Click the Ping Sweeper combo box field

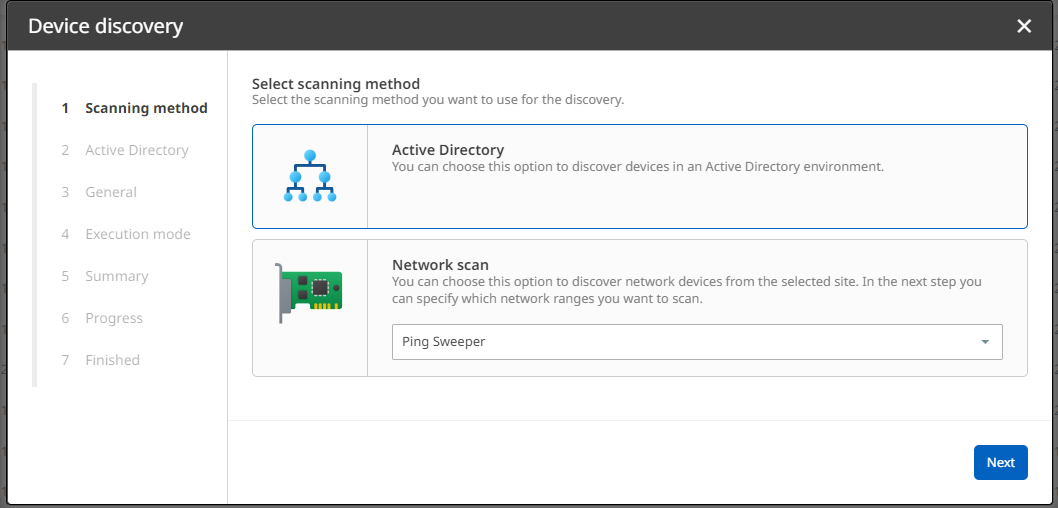680,342
